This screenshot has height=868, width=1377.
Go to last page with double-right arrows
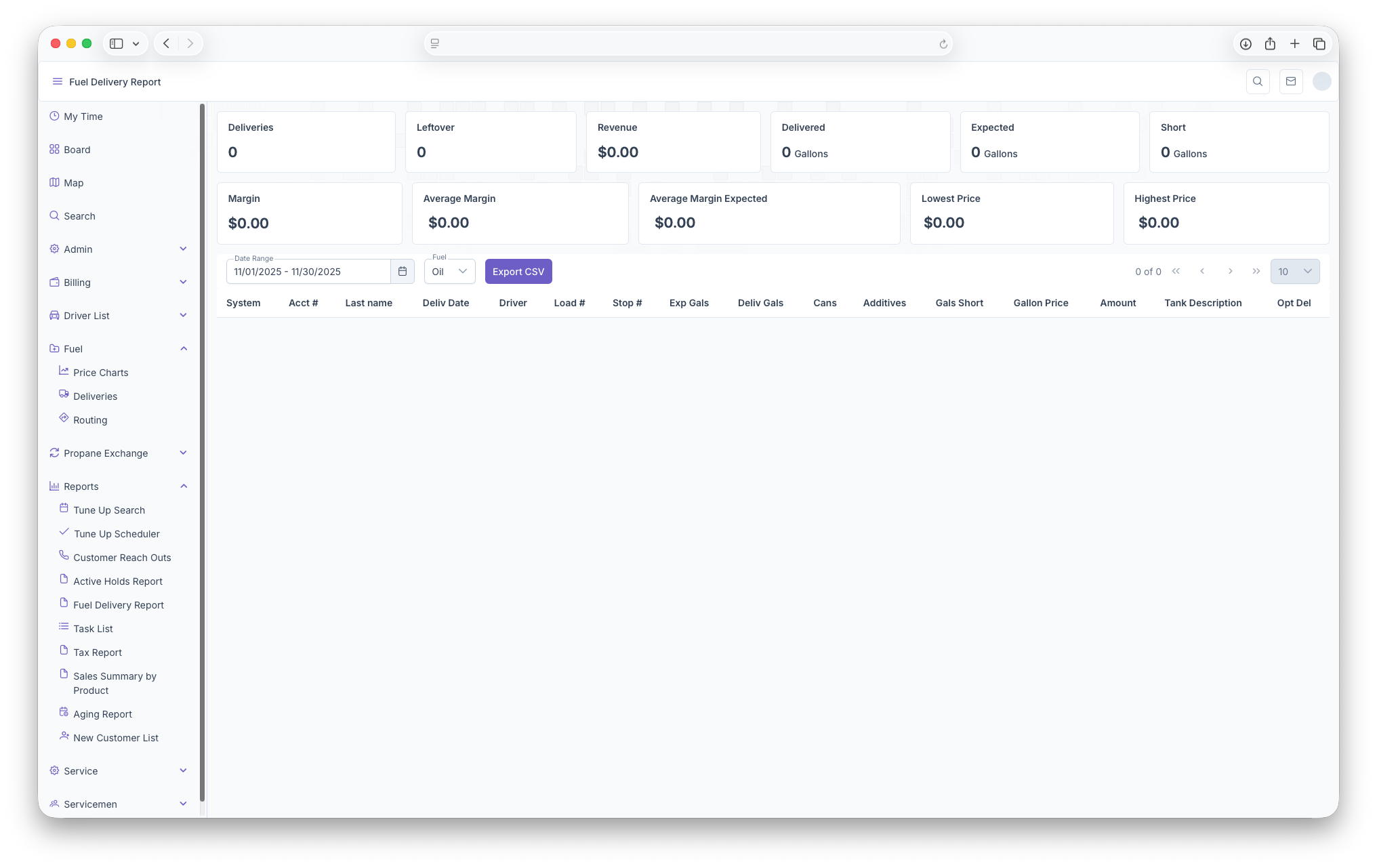tap(1256, 272)
